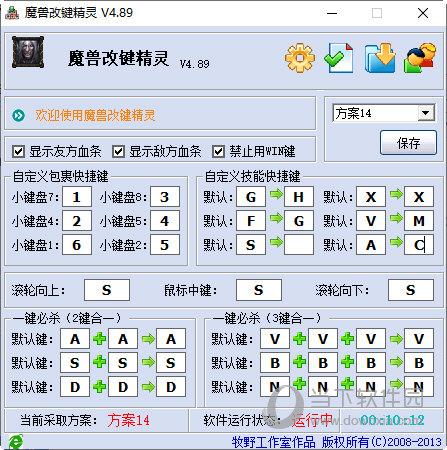Click the 00:10:12 running timer

[392, 420]
